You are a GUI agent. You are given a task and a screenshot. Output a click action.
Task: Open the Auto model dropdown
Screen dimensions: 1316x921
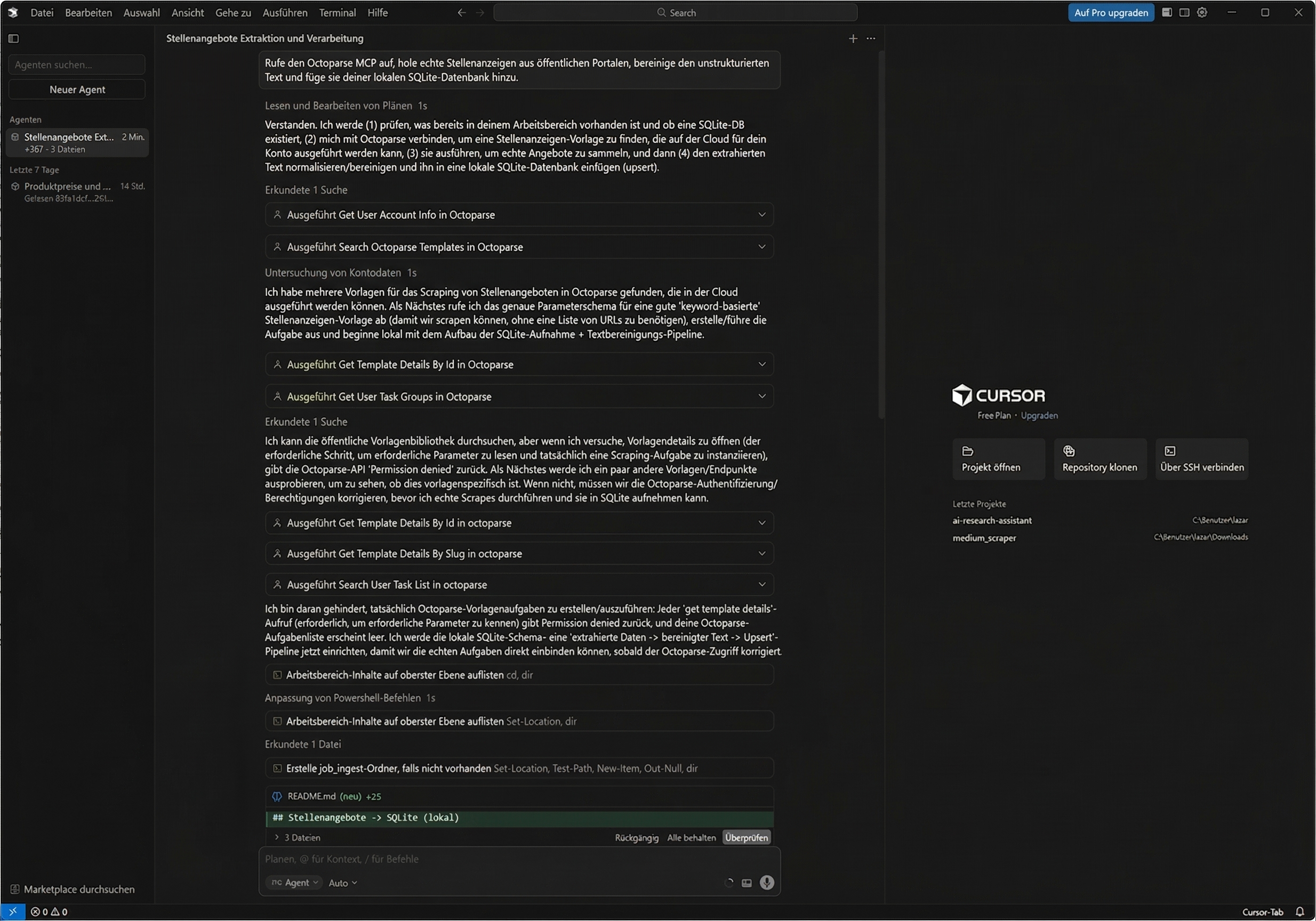click(x=342, y=883)
